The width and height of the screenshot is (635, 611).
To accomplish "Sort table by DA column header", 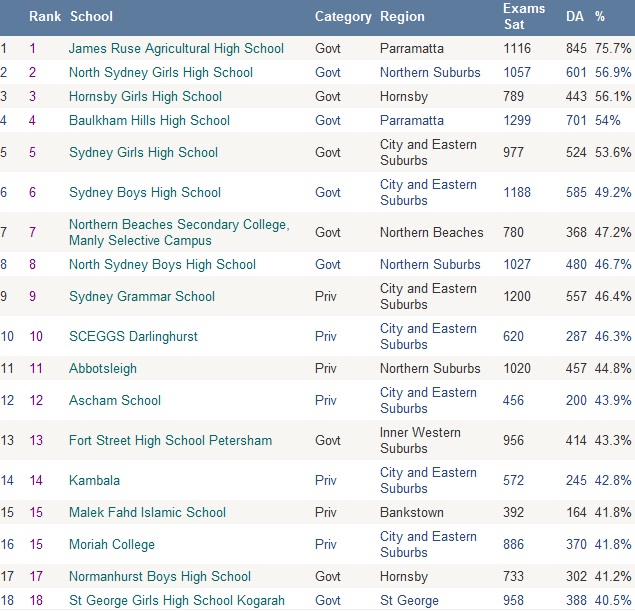I will click(x=575, y=16).
